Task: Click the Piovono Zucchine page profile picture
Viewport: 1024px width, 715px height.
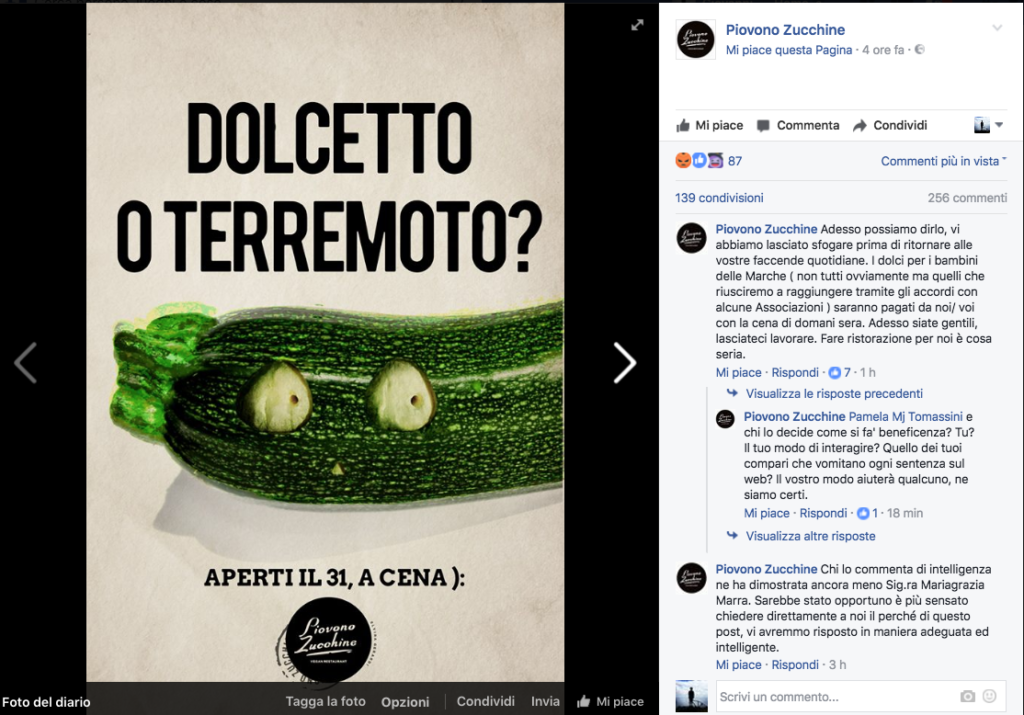Action: pyautogui.click(x=696, y=39)
